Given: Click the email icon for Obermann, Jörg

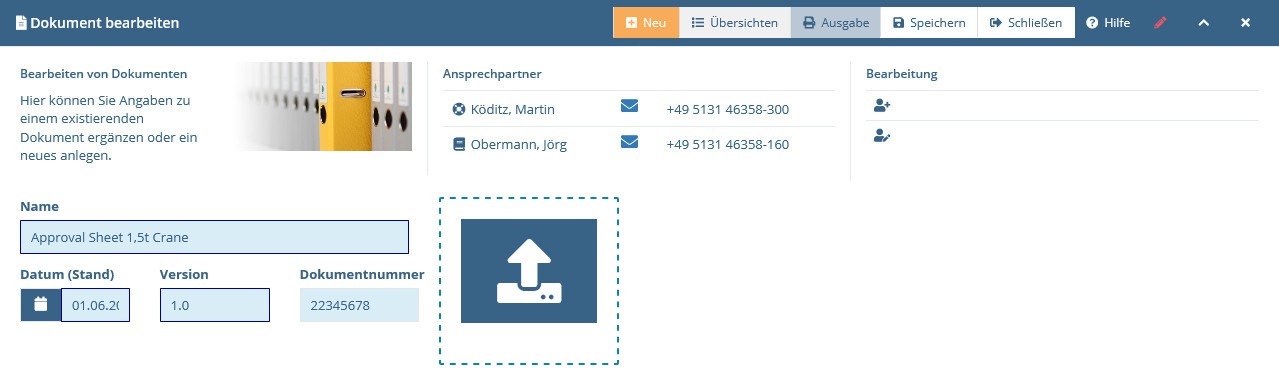Looking at the screenshot, I should click(x=629, y=142).
